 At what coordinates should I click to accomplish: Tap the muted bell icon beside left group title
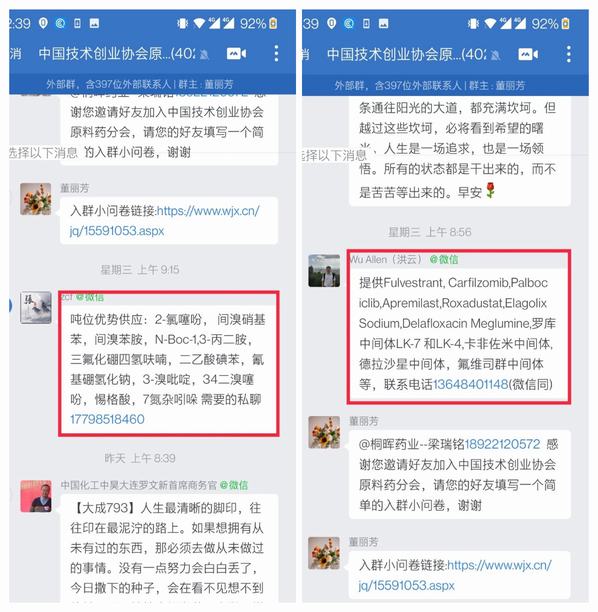(x=204, y=55)
